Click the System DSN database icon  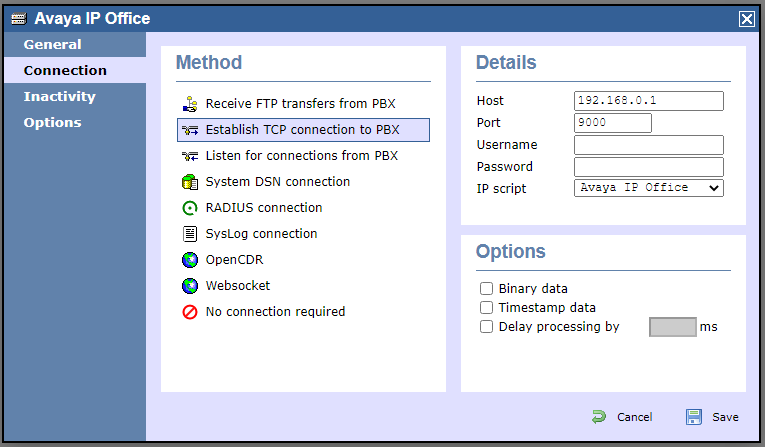coord(190,182)
